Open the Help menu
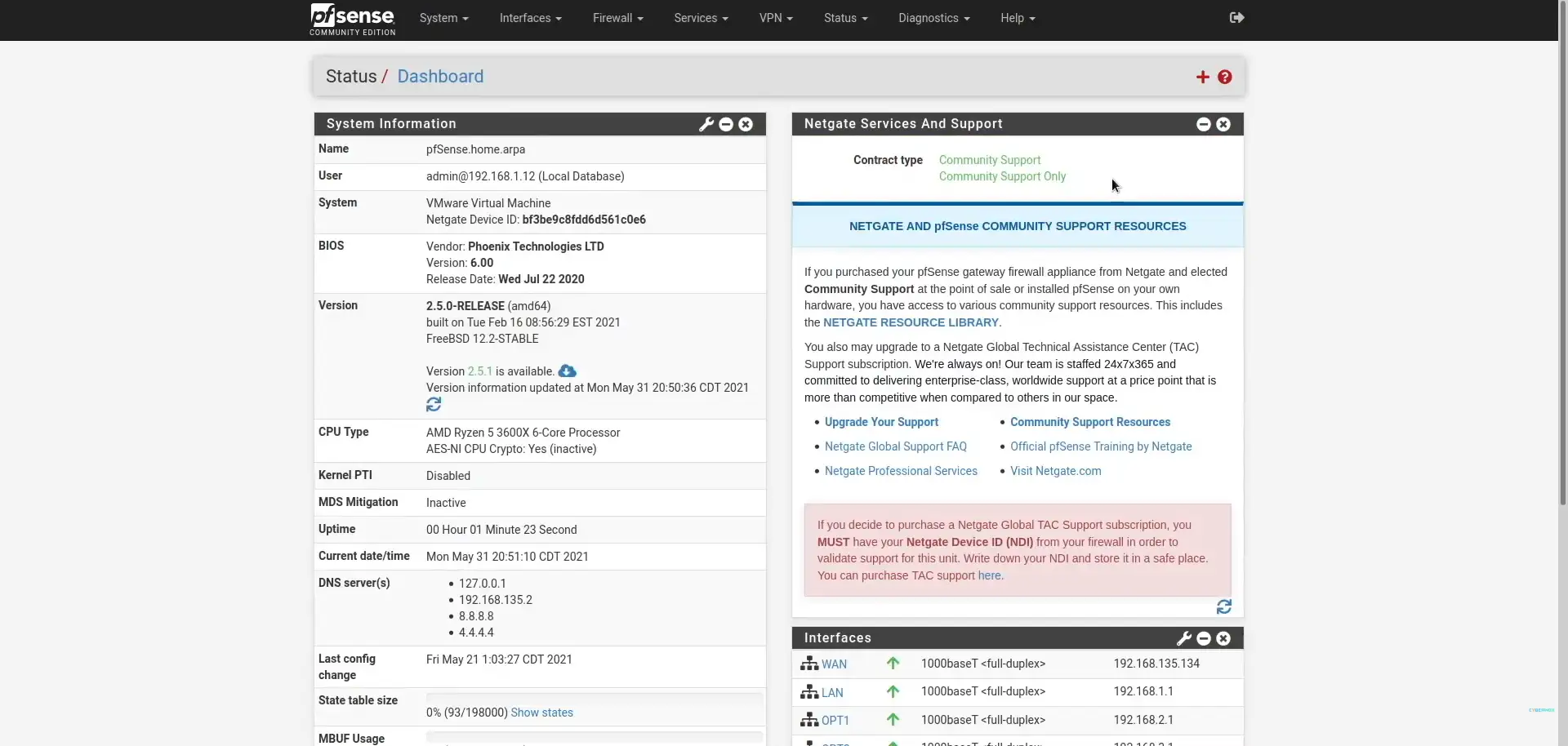The width and height of the screenshot is (1568, 746). pos(1018,18)
